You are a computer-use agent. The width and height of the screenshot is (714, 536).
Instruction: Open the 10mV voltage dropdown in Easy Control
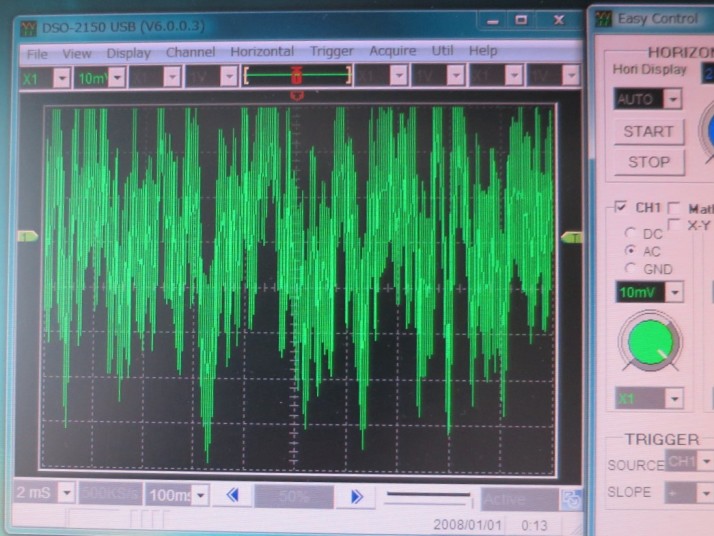[674, 292]
